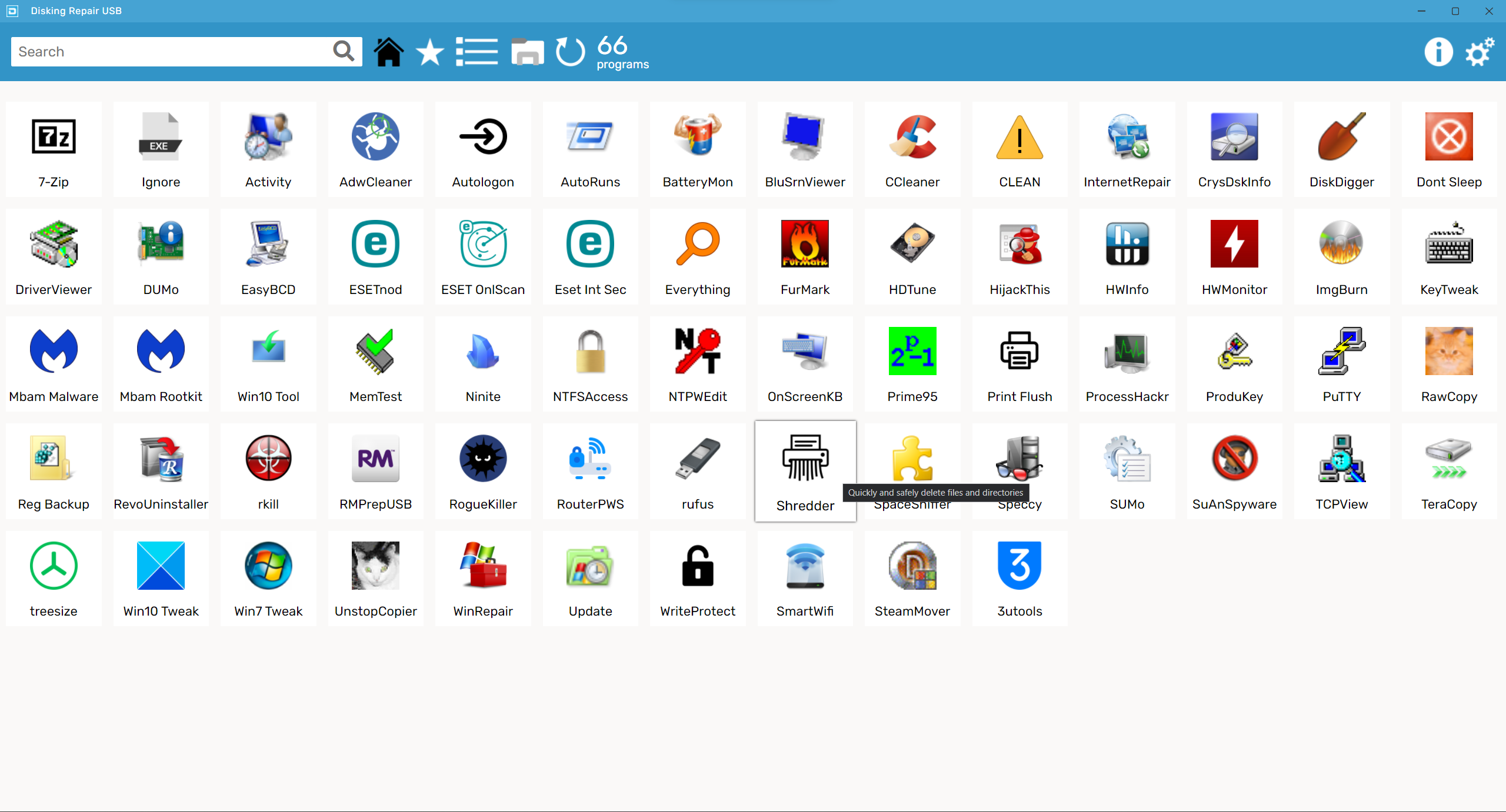1506x812 pixels.
Task: Launch Ninite
Action: (x=483, y=364)
